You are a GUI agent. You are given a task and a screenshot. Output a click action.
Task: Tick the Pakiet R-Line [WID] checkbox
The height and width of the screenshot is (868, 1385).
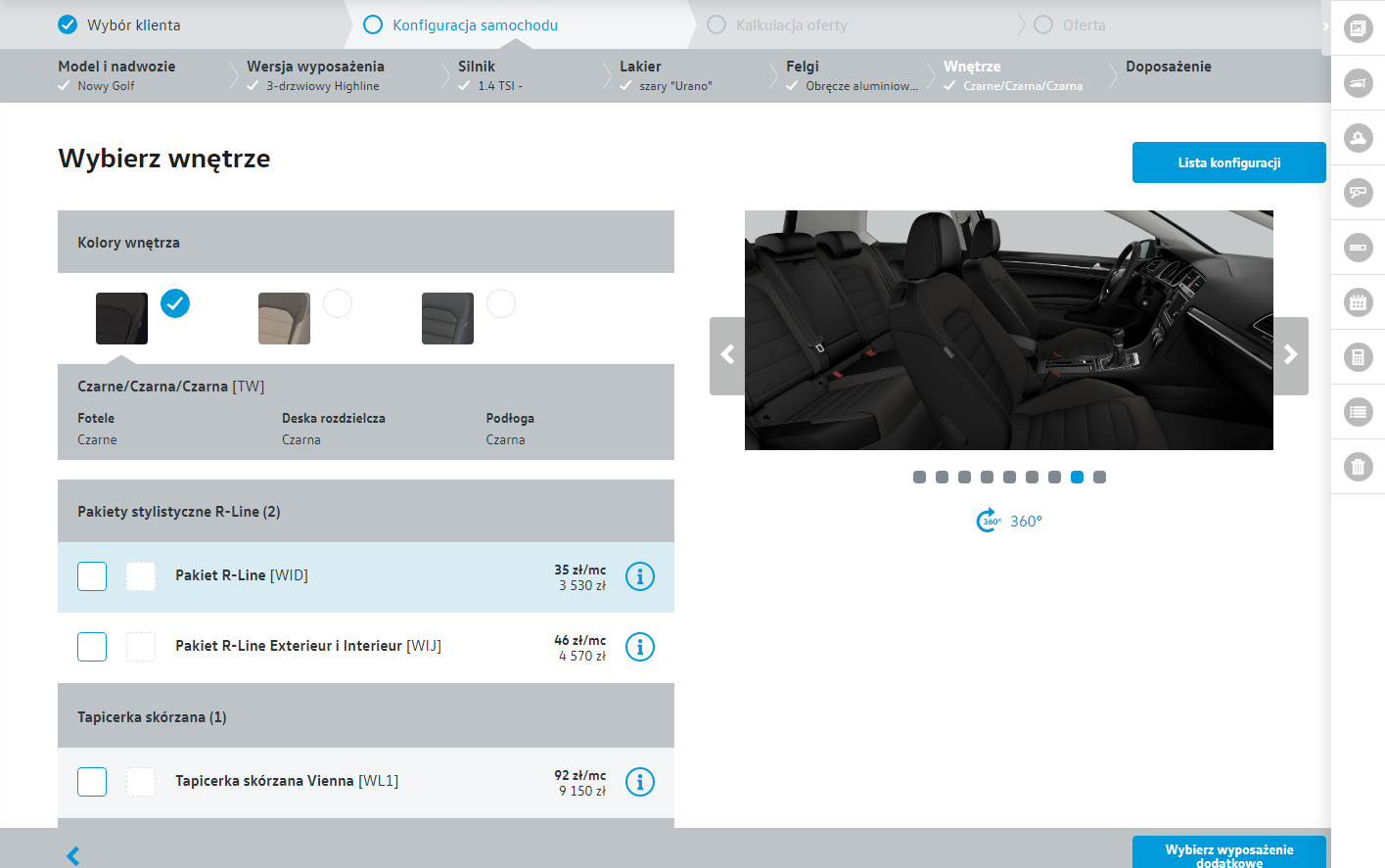point(92,576)
